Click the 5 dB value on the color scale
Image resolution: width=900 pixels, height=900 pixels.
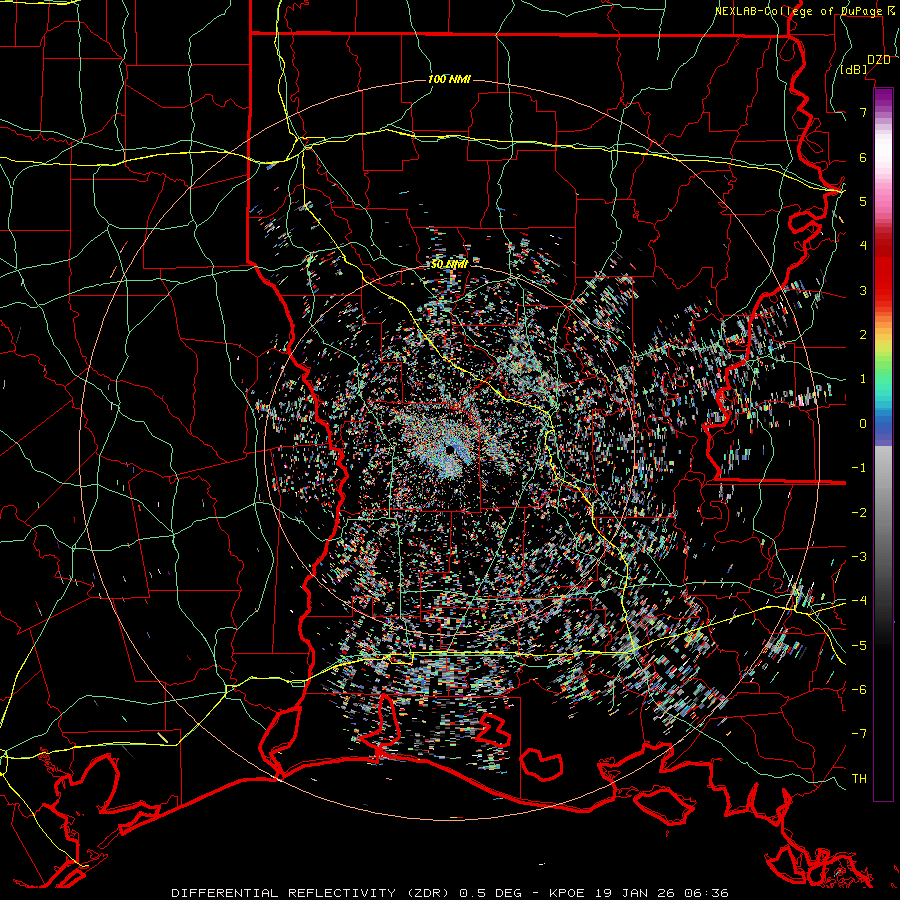click(863, 201)
